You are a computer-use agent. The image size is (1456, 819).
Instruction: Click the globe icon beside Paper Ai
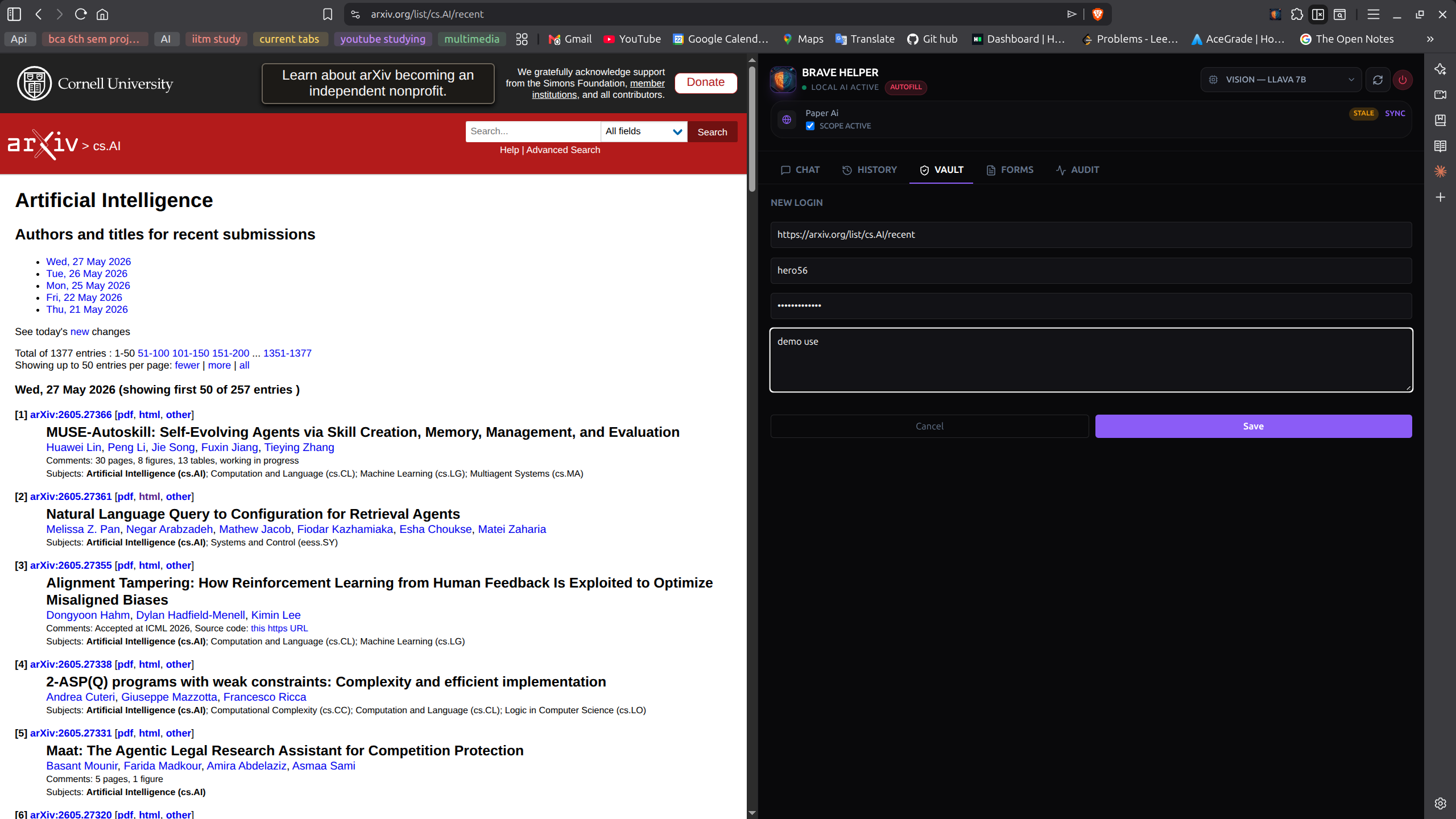[x=787, y=119]
